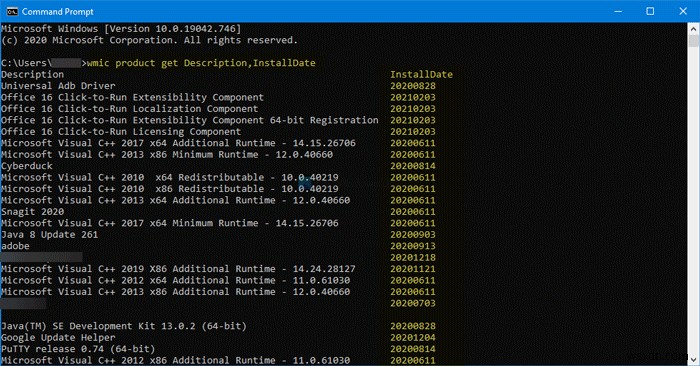The width and height of the screenshot is (700, 366).
Task: Click install date 20201204 of Google Update Helper
Action: click(x=413, y=338)
